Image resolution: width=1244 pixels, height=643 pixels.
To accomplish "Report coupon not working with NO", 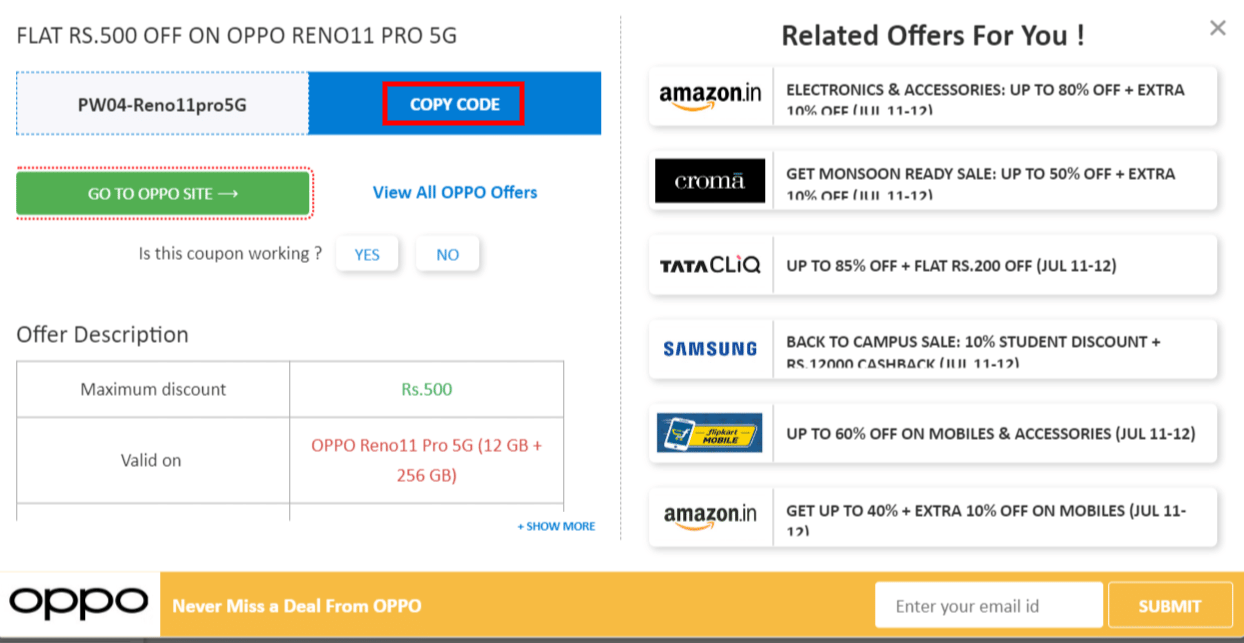I will (447, 253).
